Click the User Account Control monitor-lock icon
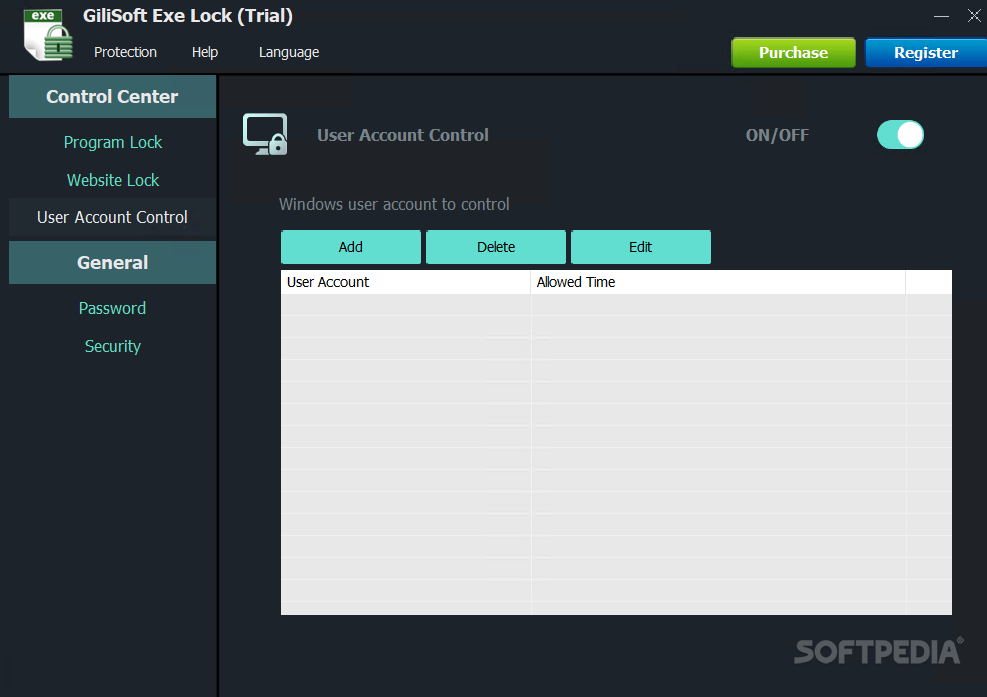Image resolution: width=987 pixels, height=697 pixels. coord(265,134)
